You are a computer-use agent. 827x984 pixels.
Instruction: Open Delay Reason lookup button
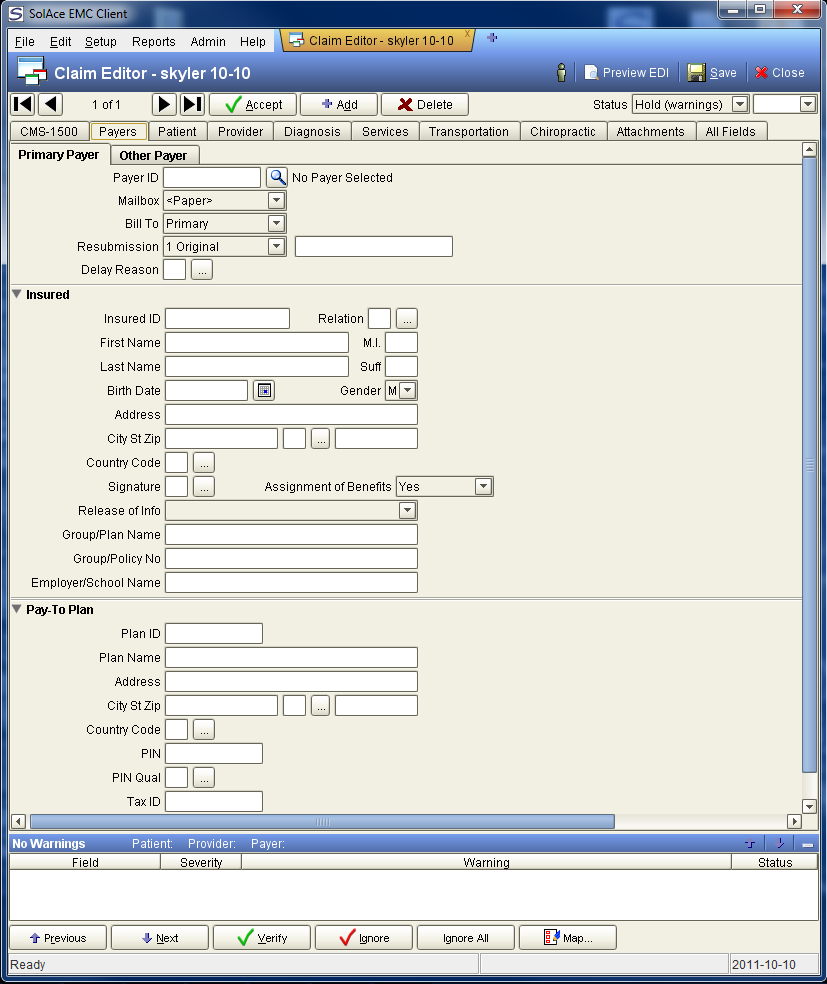(x=201, y=270)
